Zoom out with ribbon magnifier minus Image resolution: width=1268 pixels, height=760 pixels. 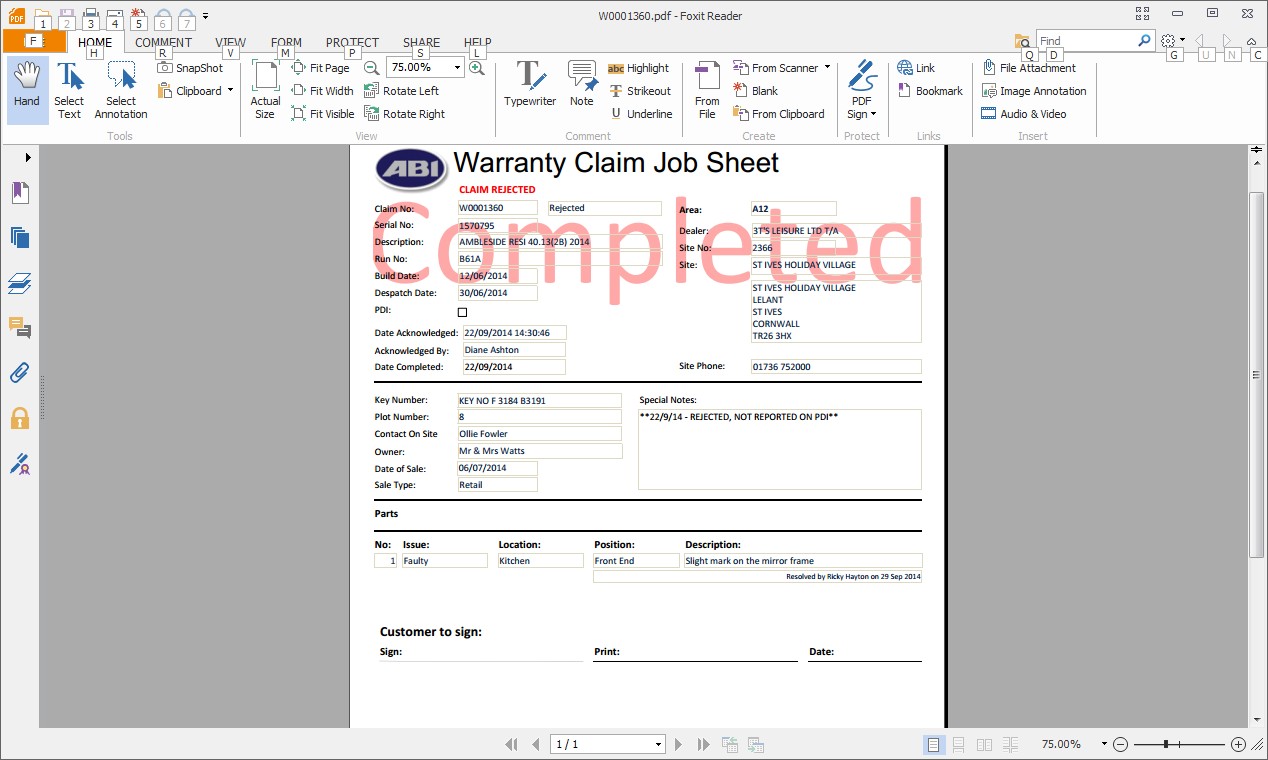tap(371, 68)
